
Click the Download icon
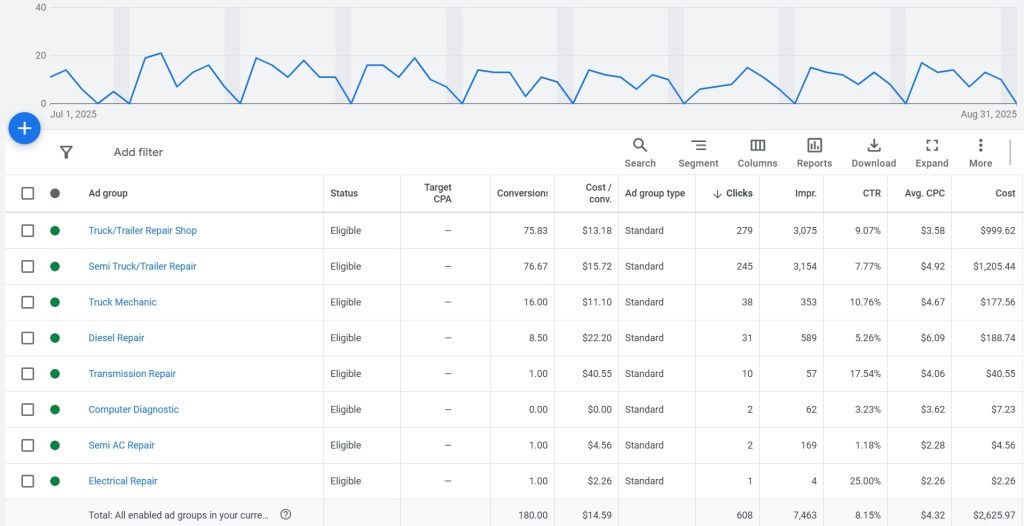pyautogui.click(x=873, y=152)
